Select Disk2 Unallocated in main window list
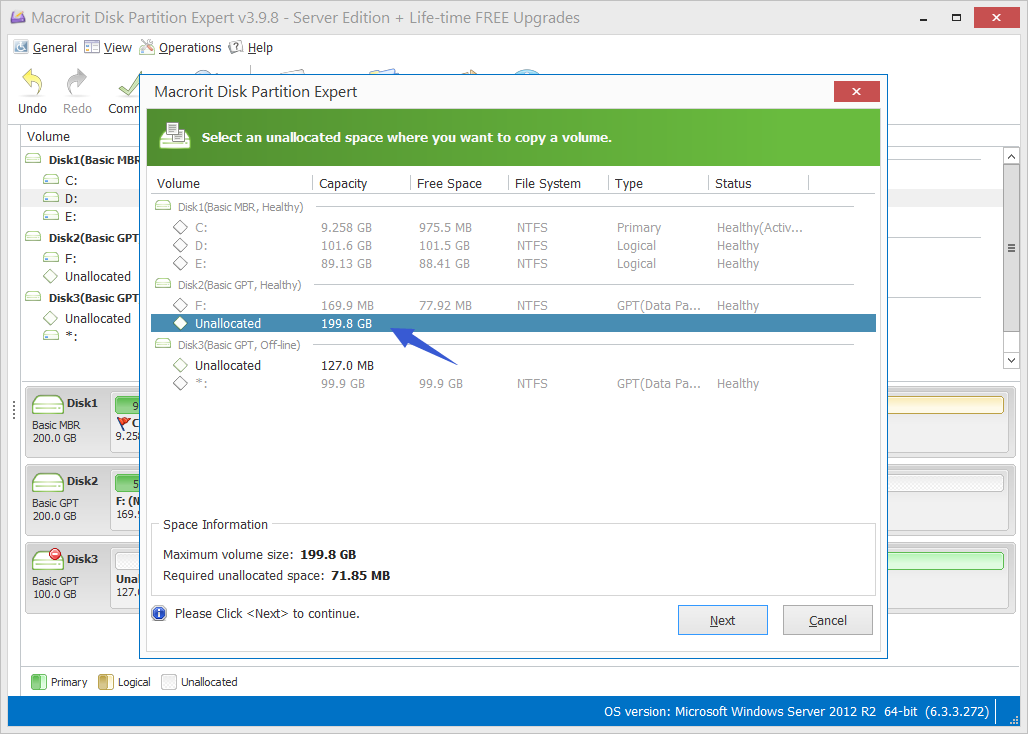The image size is (1028, 734). (98, 277)
